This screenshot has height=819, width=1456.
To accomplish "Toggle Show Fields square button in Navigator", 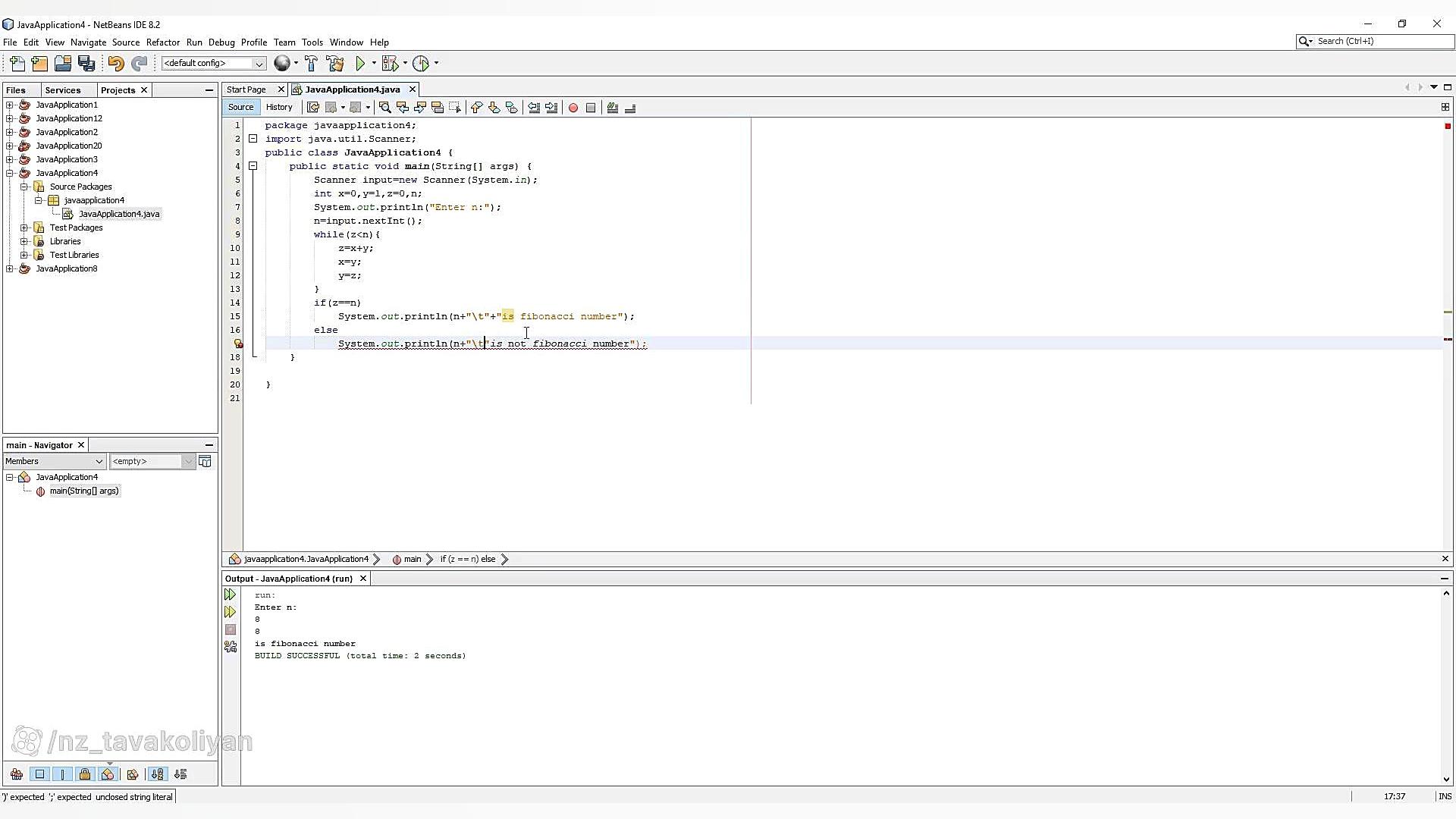I will (x=40, y=774).
